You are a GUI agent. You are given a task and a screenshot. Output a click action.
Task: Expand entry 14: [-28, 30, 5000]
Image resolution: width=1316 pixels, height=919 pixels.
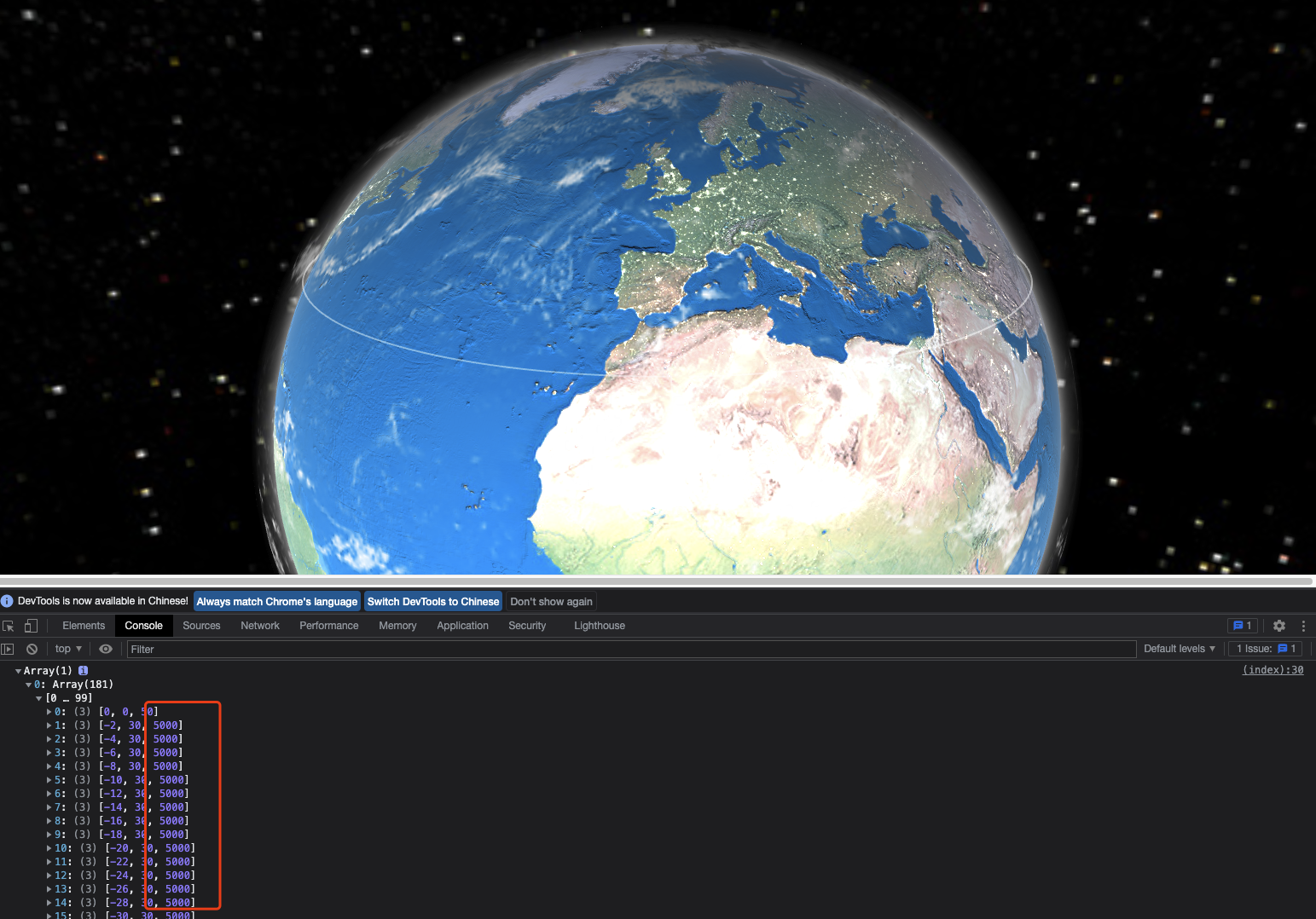pos(49,903)
